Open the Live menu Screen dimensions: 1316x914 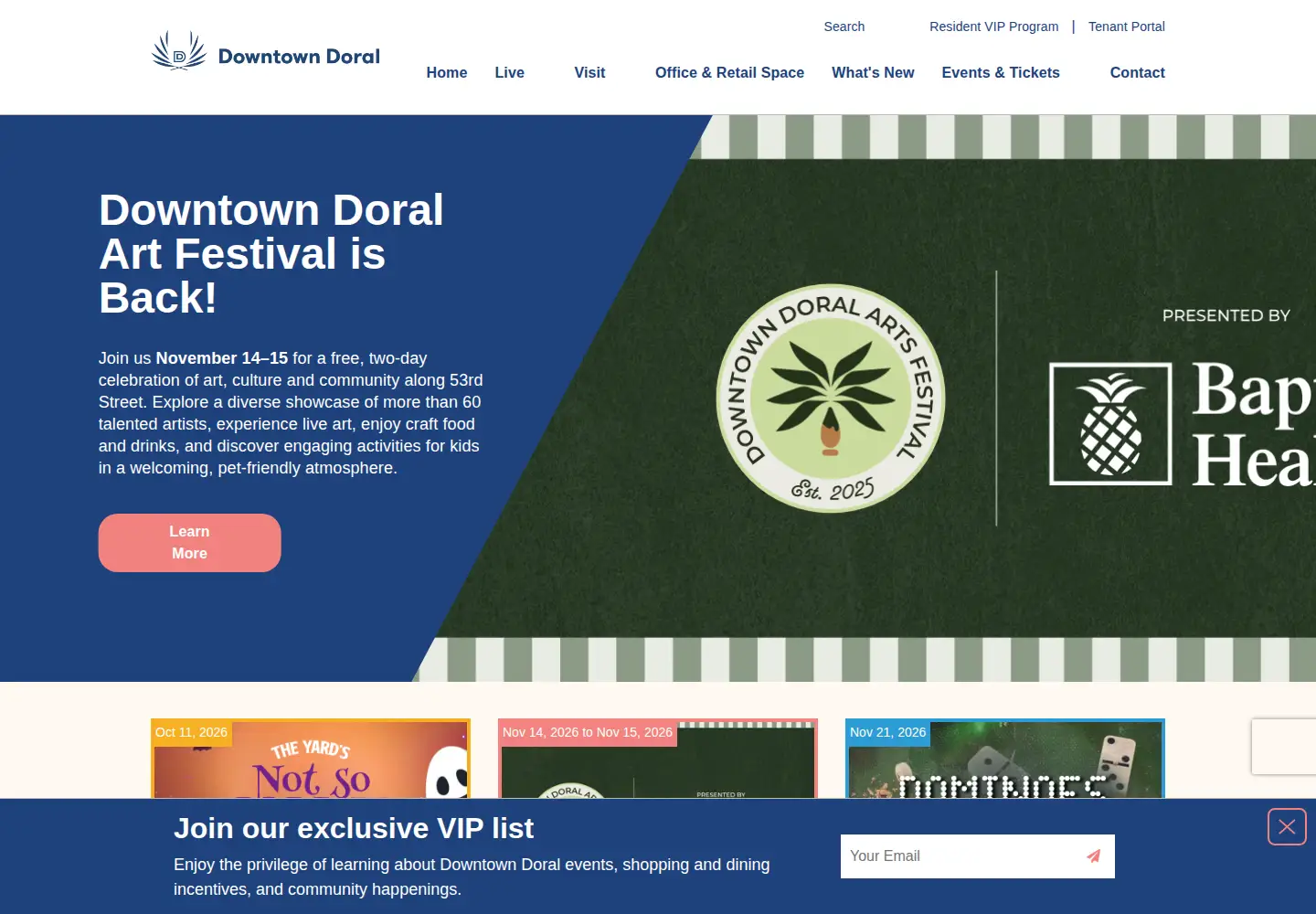[x=510, y=73]
